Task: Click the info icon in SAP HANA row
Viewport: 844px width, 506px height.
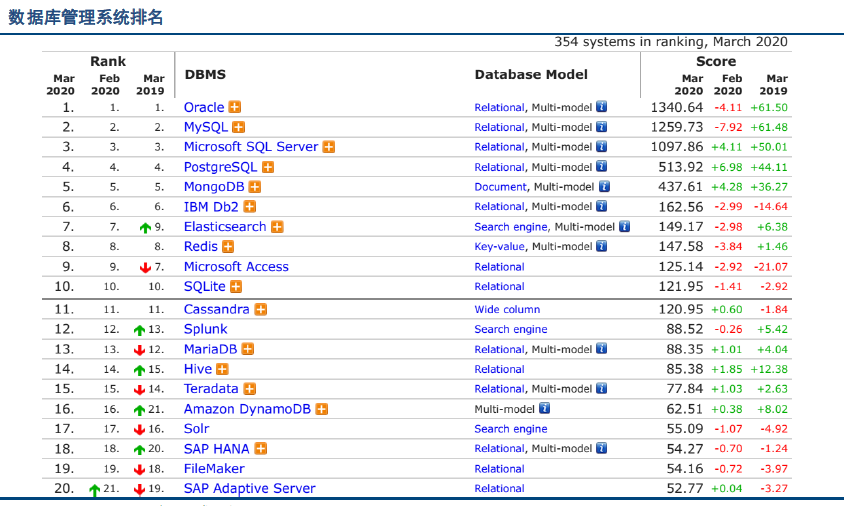Action: tap(602, 448)
